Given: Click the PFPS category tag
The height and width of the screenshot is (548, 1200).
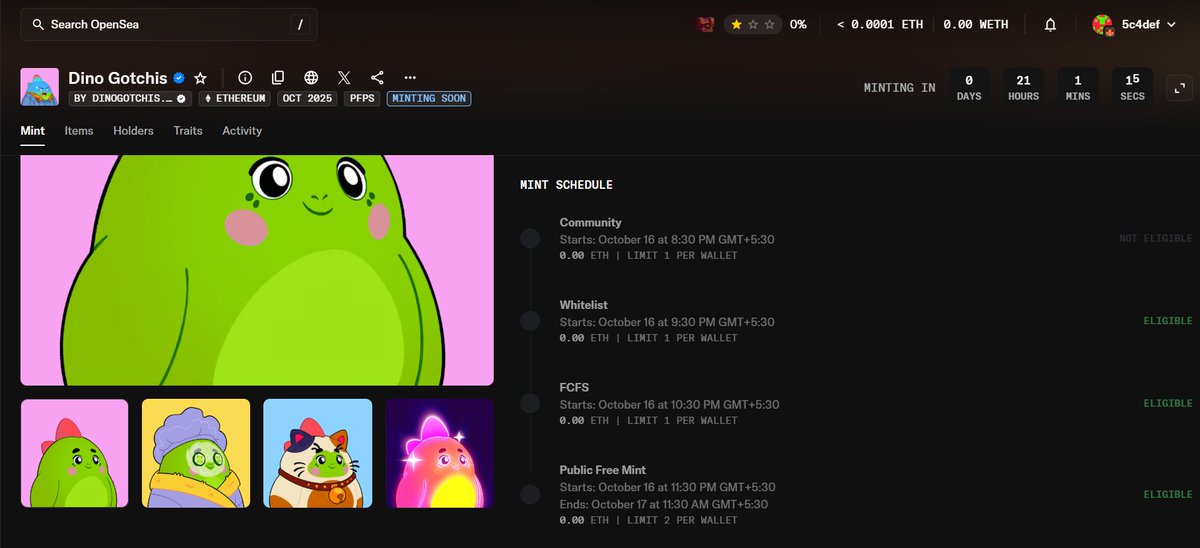Looking at the screenshot, I should tap(360, 99).
